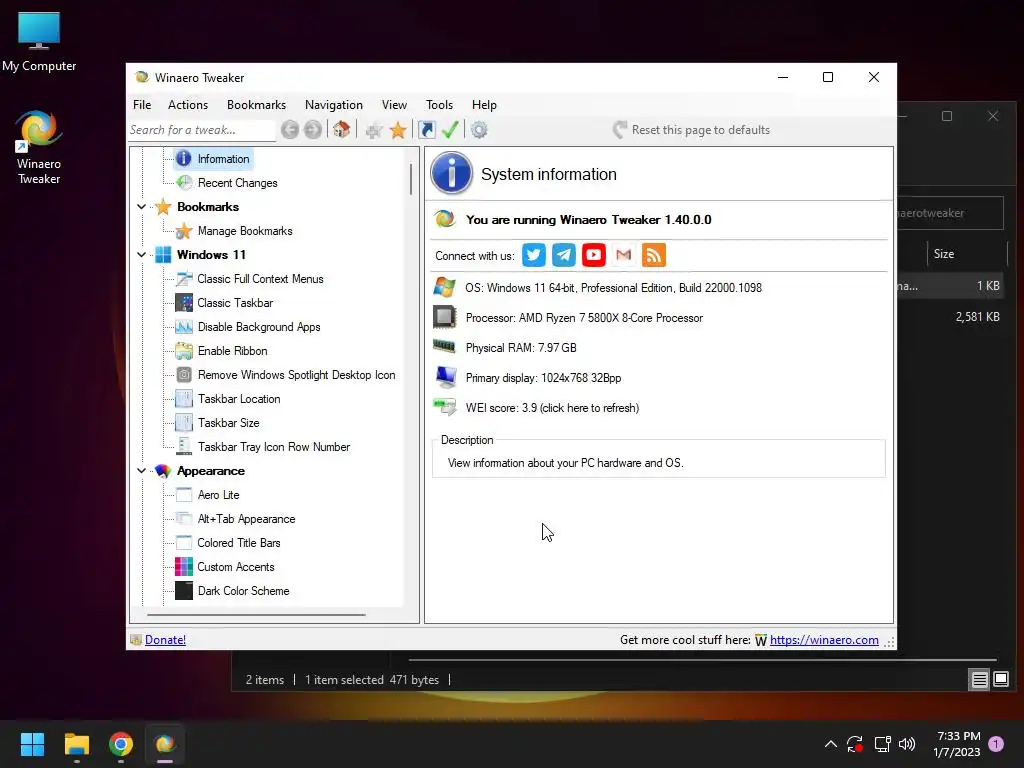Open the RSS feed icon
The height and width of the screenshot is (768, 1024).
(654, 255)
